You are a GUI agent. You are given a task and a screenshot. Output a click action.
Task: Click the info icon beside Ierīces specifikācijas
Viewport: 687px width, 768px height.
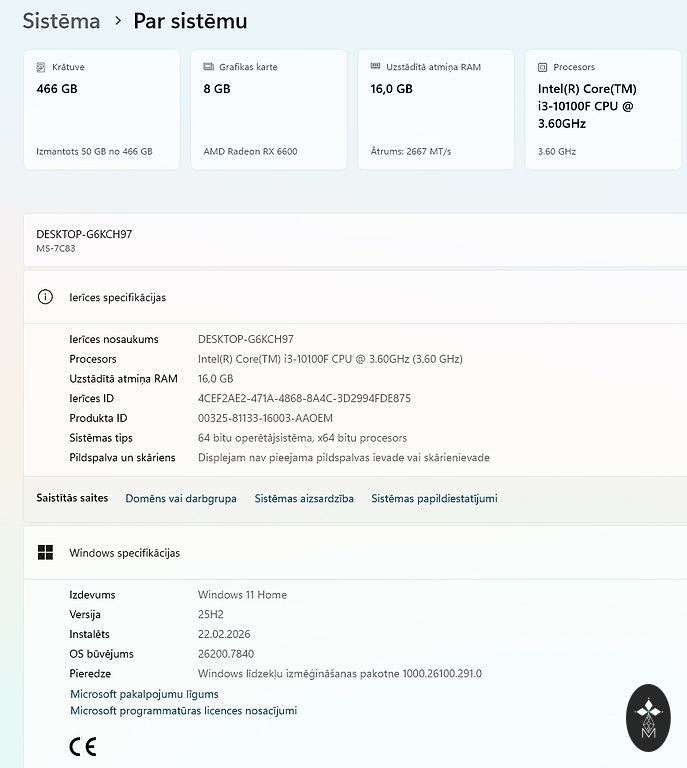click(45, 297)
